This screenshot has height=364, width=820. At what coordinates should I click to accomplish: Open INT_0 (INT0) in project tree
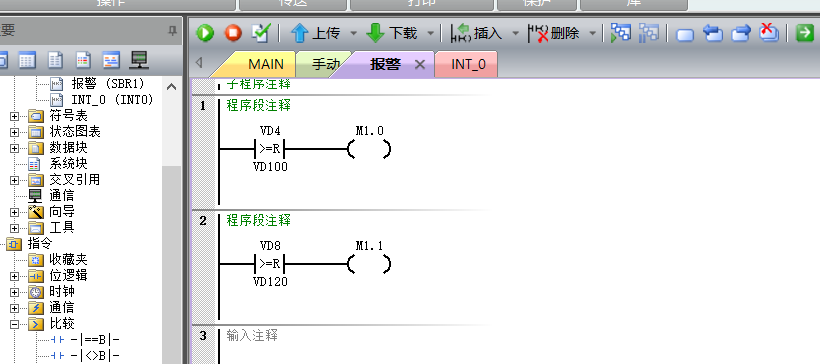112,99
